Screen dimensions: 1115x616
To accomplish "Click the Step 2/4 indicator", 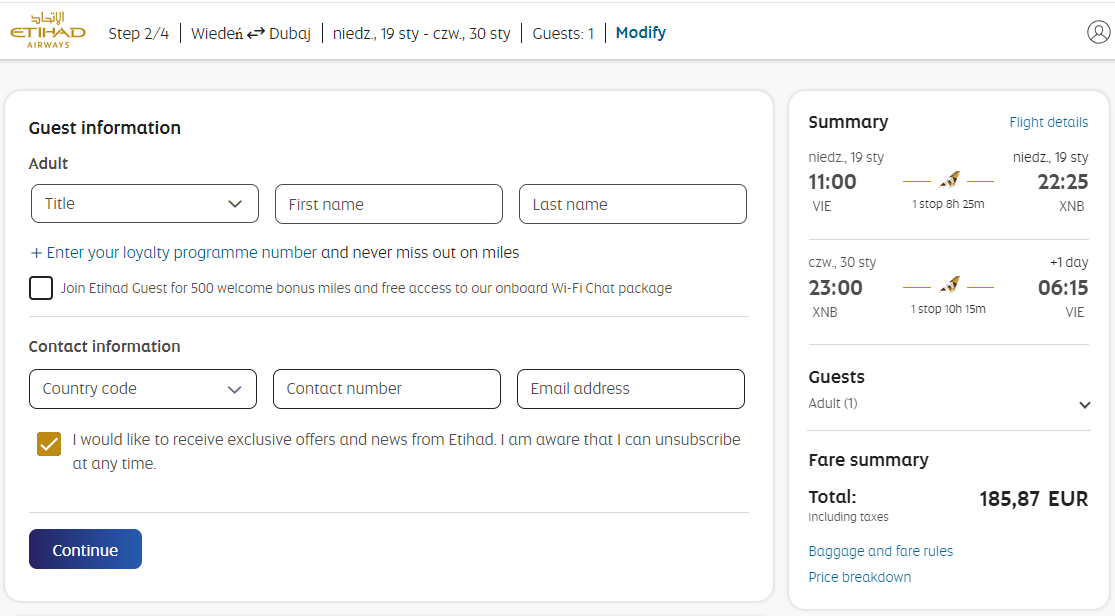I will coord(139,33).
